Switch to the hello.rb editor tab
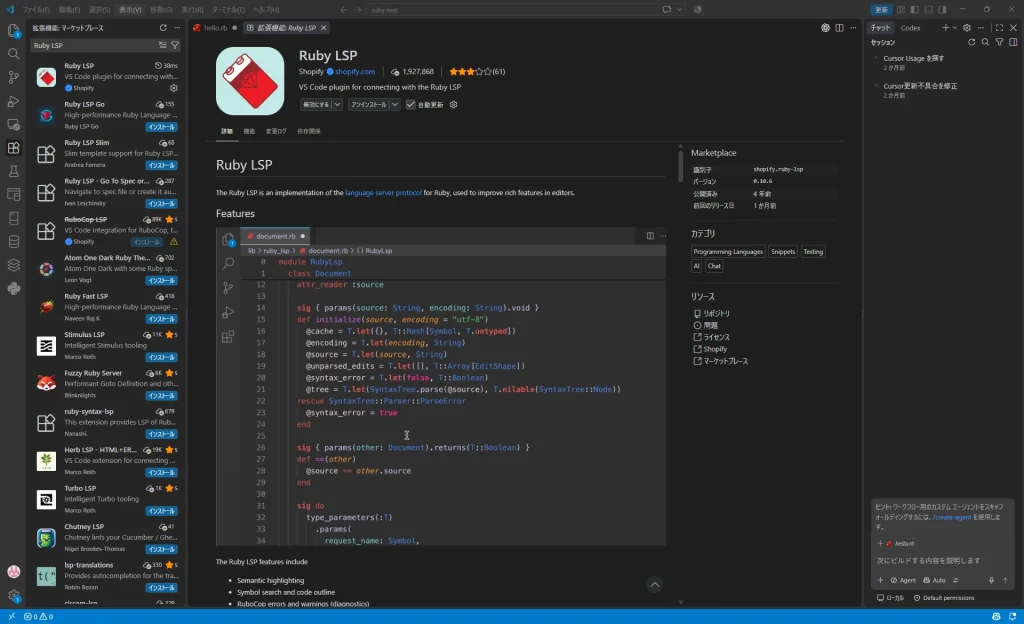Image resolution: width=1024 pixels, height=624 pixels. click(215, 28)
